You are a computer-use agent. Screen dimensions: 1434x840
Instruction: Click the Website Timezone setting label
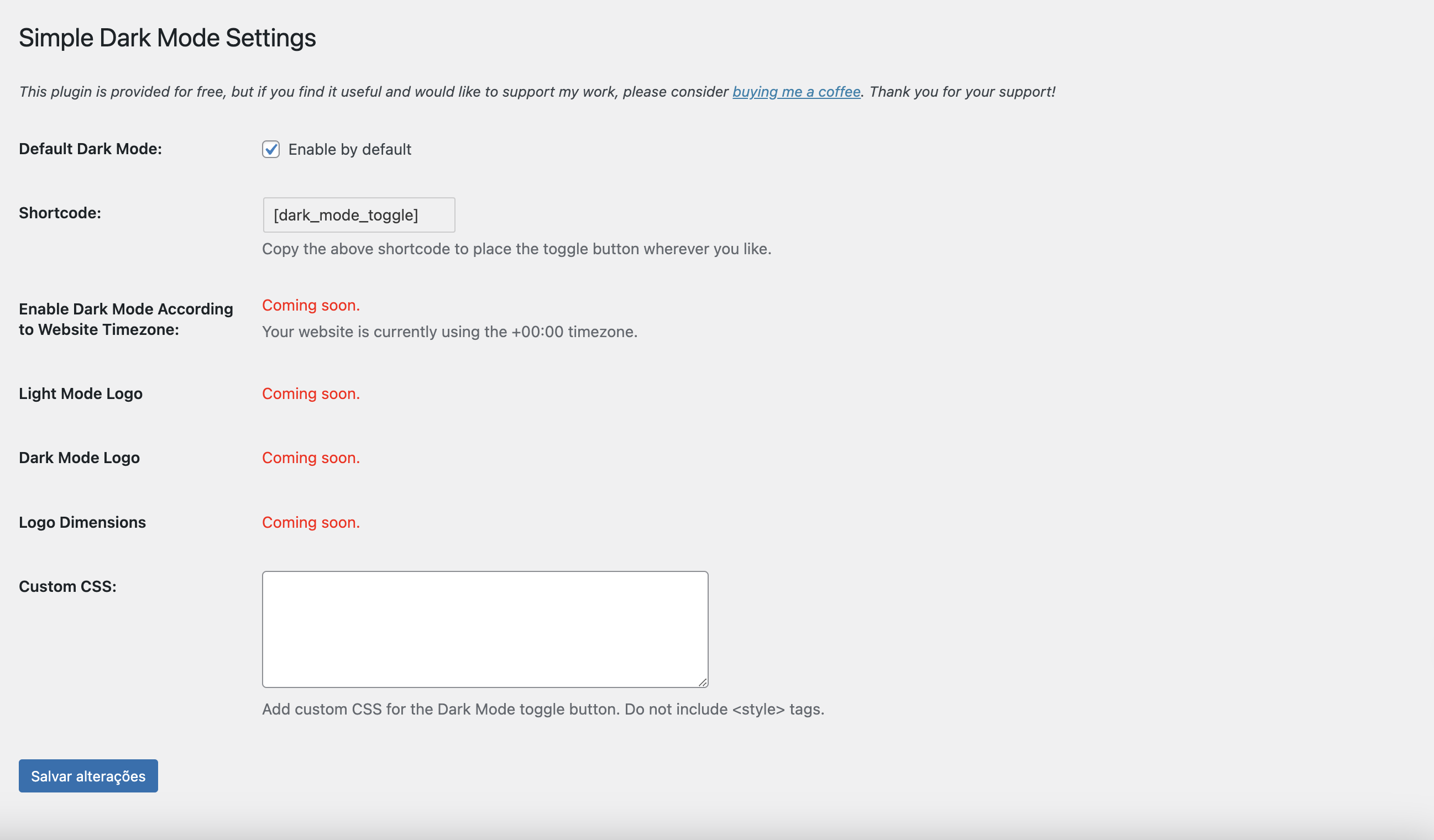point(125,319)
